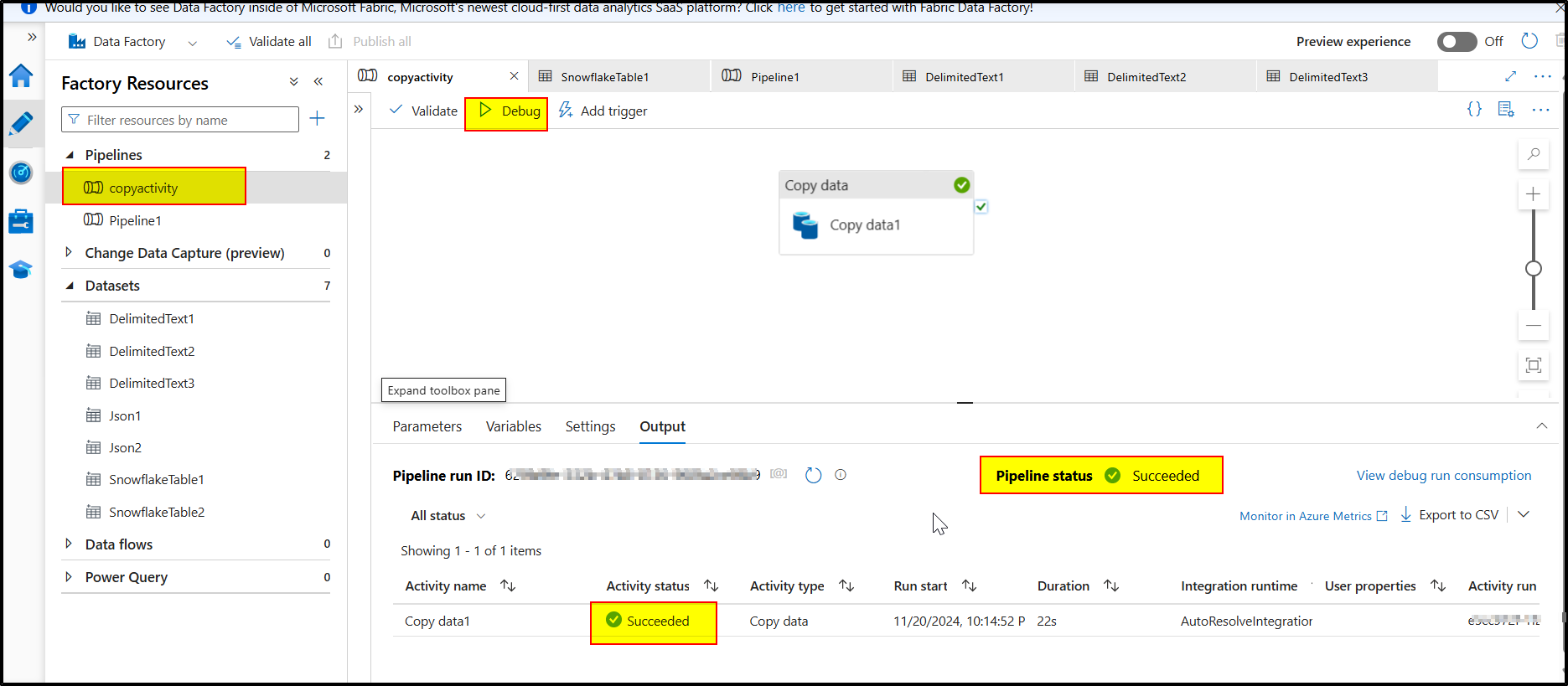Click the canvas search magnifier icon
The height and width of the screenshot is (686, 1568).
1534,154
